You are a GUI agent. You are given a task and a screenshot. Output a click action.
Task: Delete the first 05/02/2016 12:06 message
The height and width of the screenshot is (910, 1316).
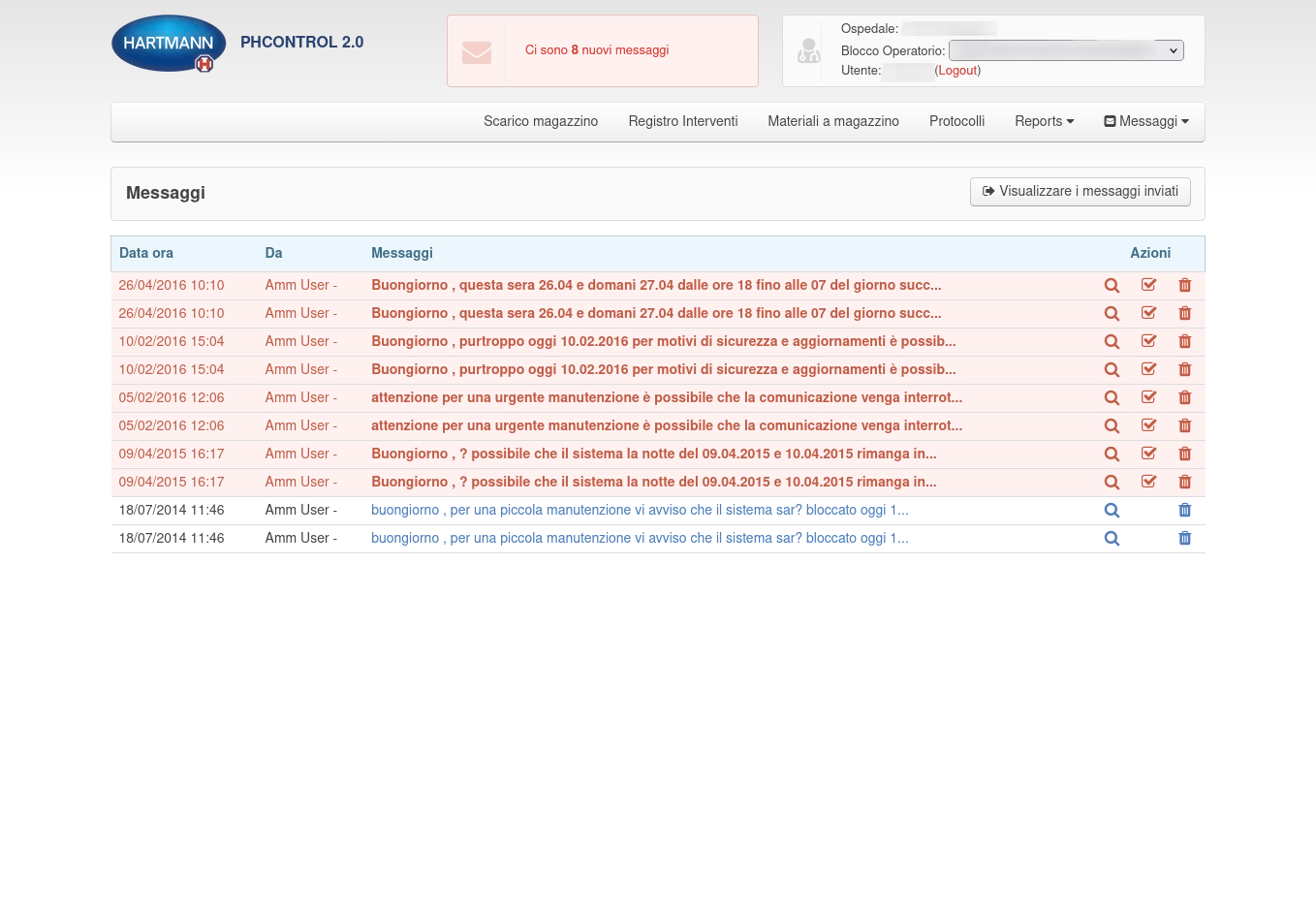click(1184, 398)
